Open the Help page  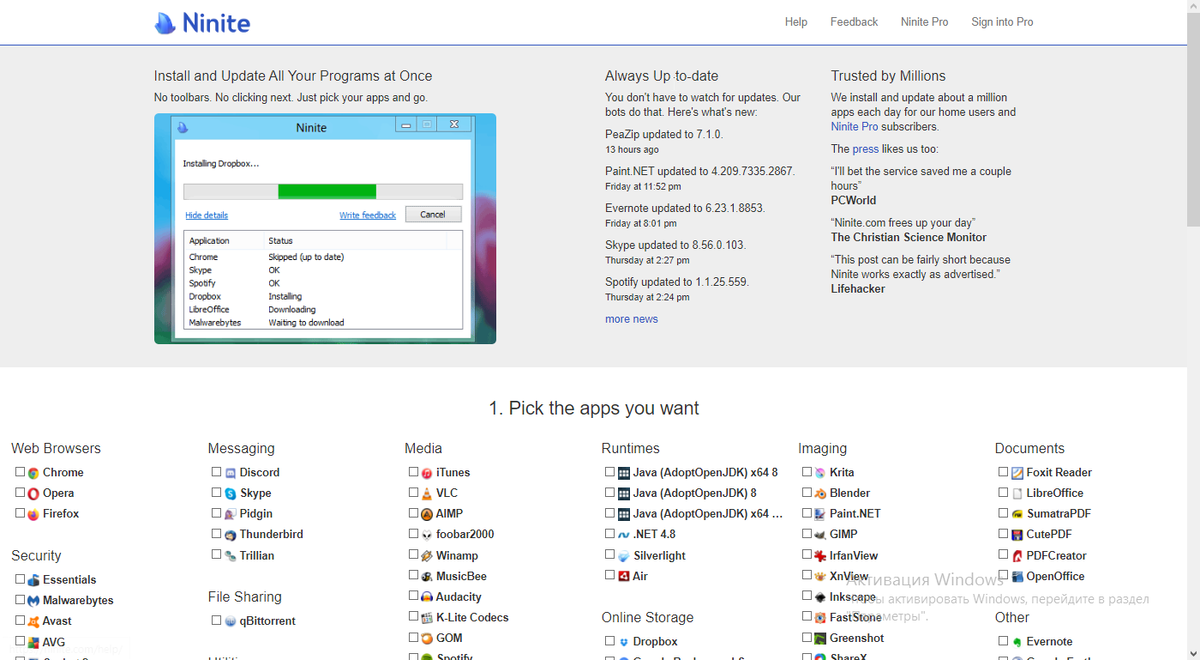pos(796,22)
